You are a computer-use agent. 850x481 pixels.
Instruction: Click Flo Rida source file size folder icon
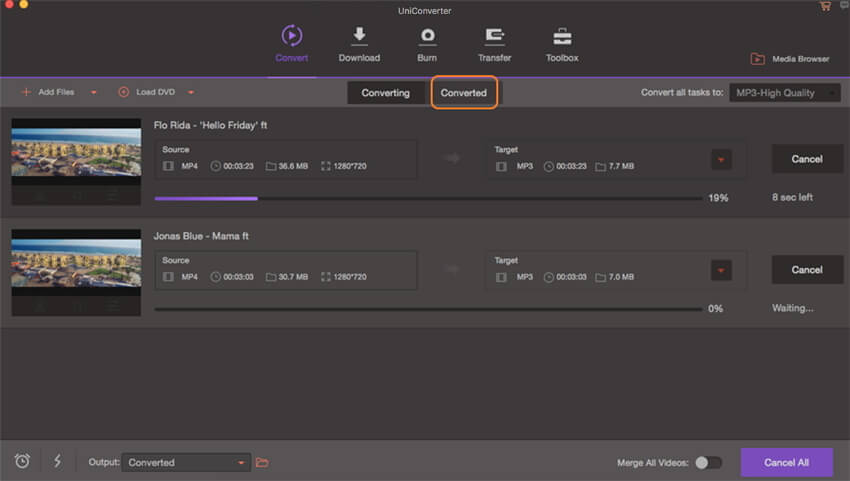coord(271,166)
